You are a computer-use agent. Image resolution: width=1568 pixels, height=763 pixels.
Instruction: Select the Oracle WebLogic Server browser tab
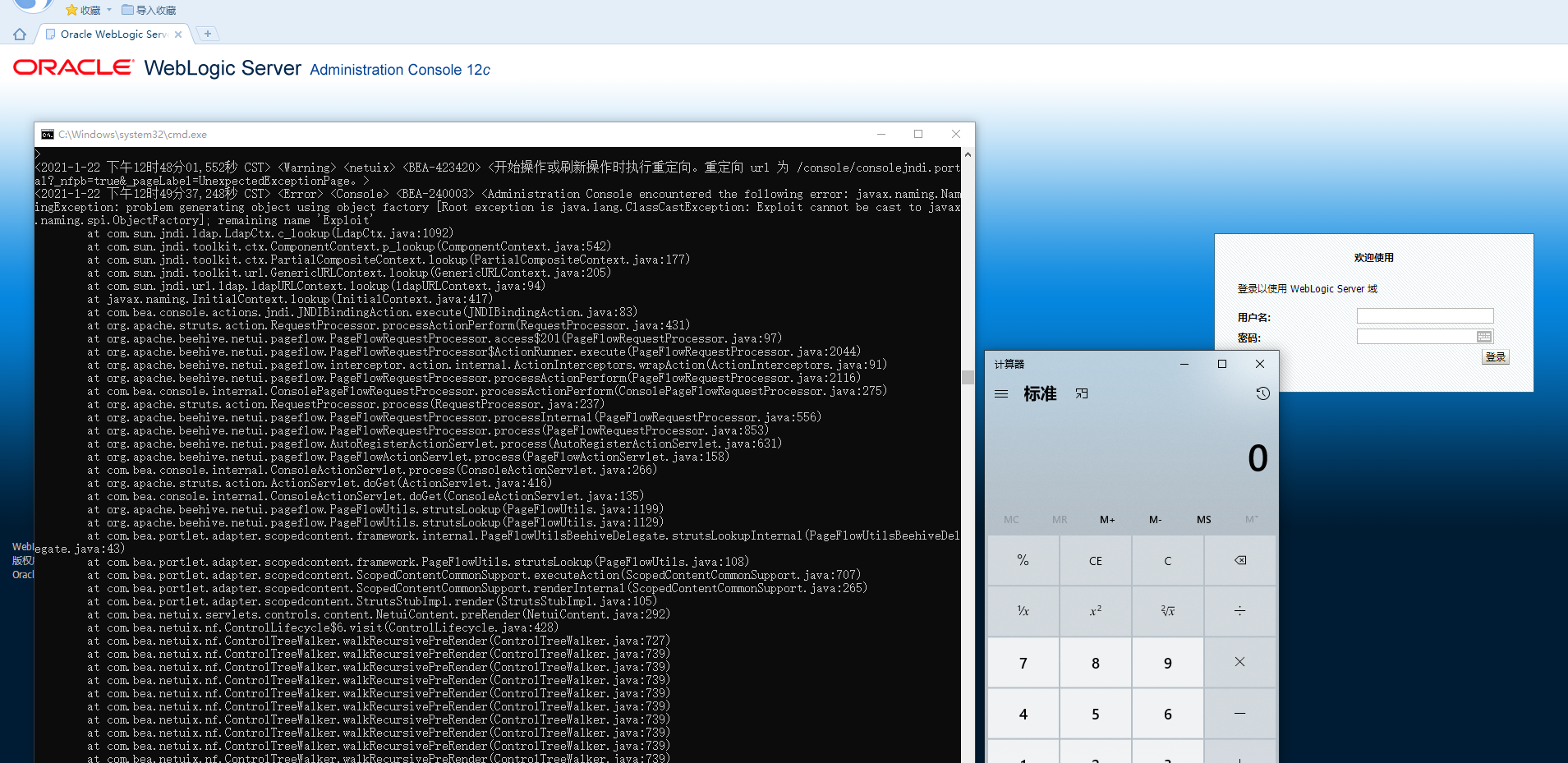pyautogui.click(x=113, y=34)
